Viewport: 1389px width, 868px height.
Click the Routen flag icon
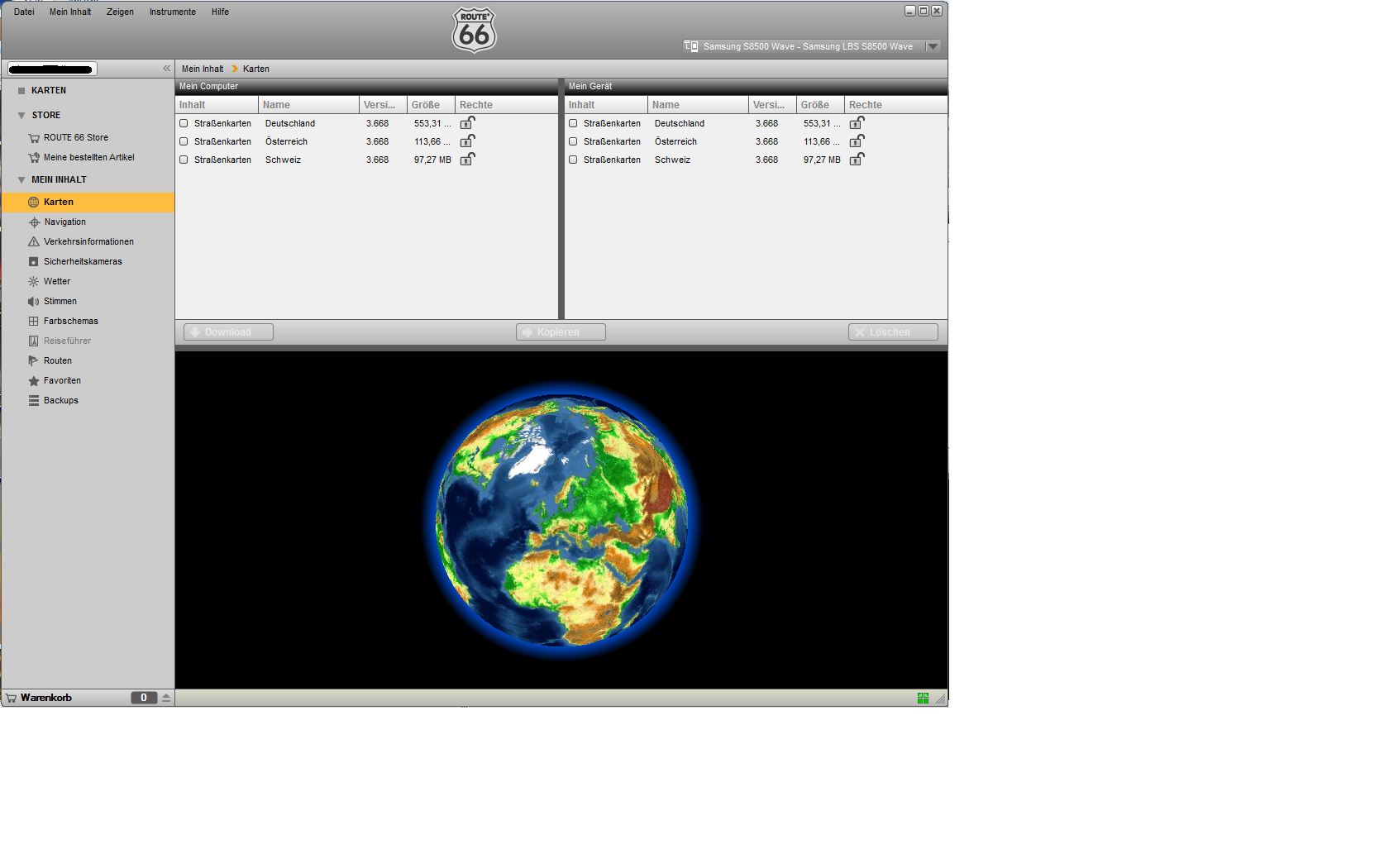click(34, 361)
